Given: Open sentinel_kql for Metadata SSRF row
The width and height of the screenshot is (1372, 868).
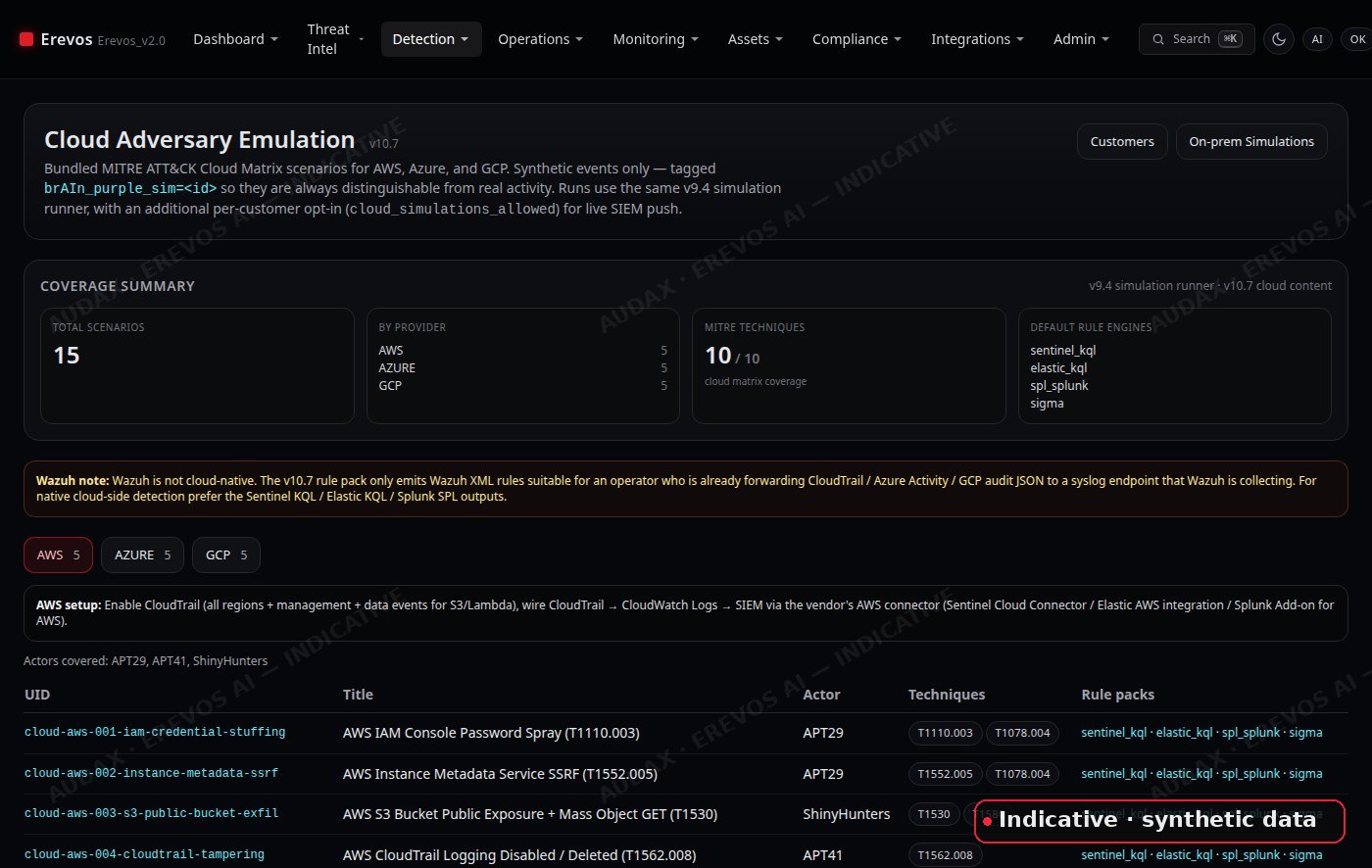Looking at the screenshot, I should click(1113, 774).
